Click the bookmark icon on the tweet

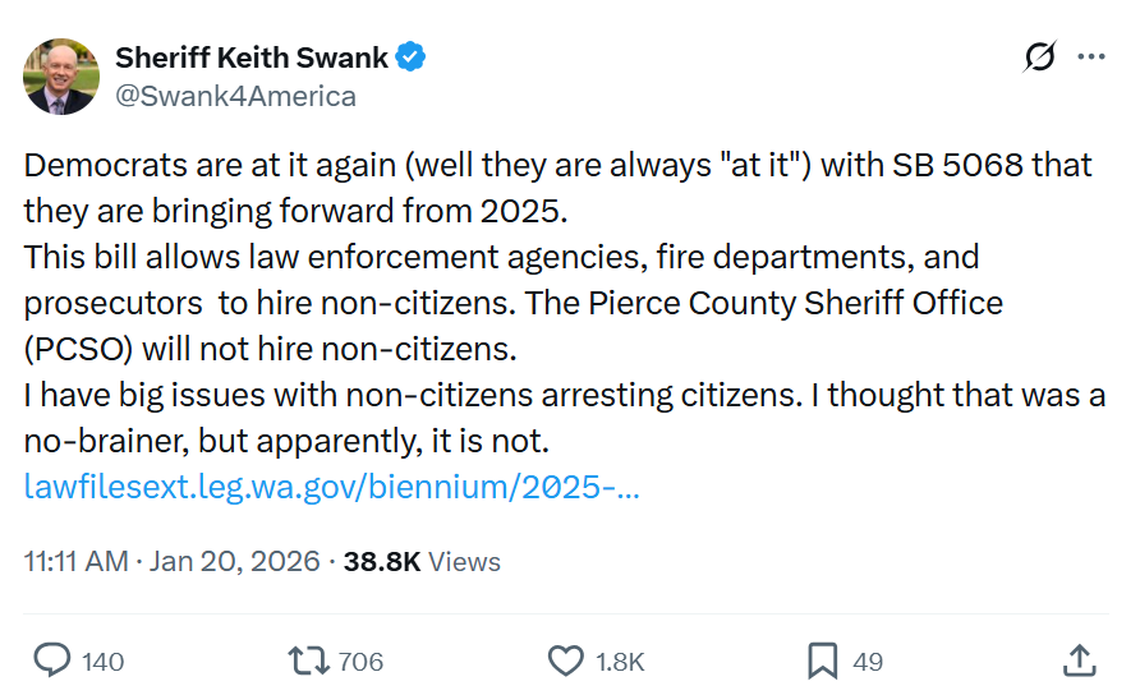822,660
